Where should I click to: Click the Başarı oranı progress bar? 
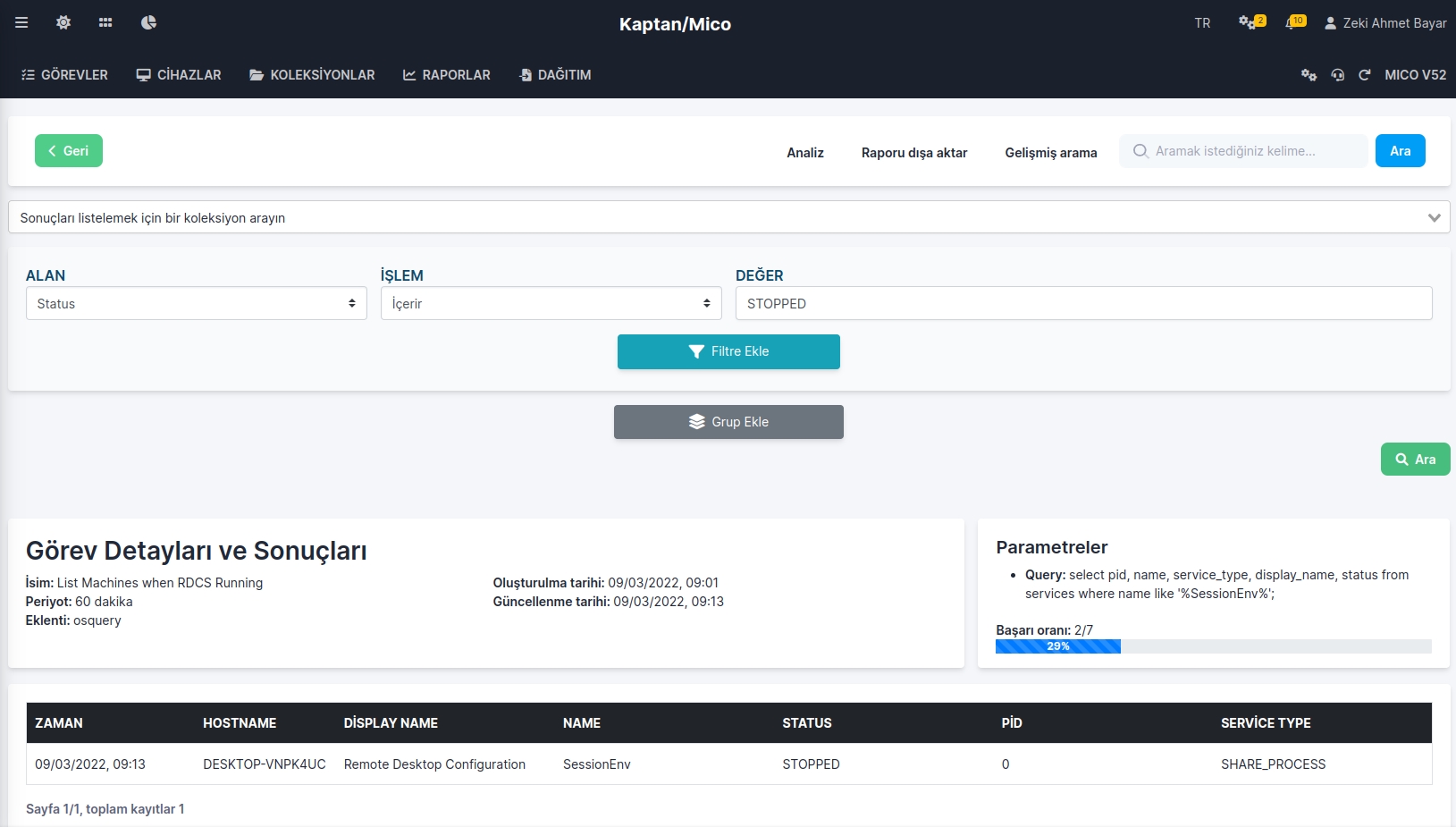coord(1213,646)
